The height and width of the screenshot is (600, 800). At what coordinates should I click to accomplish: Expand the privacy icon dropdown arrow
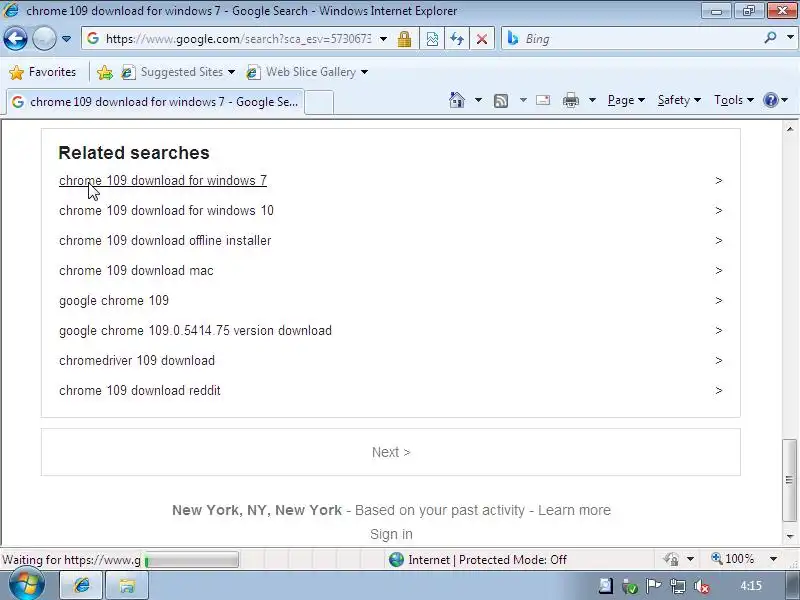click(x=690, y=559)
